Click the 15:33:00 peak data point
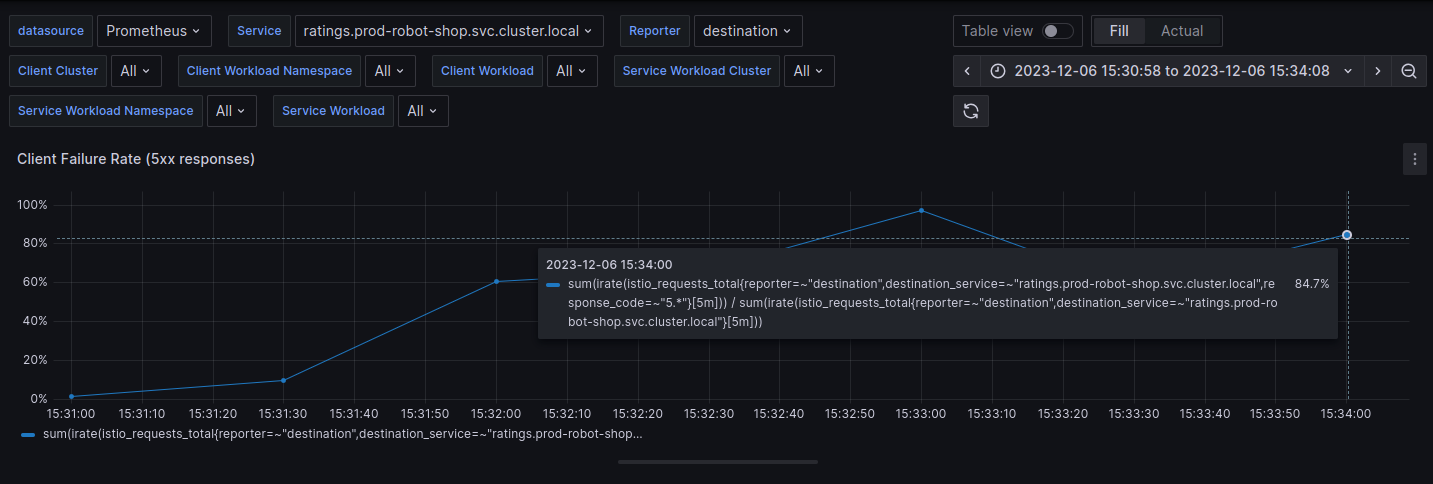This screenshot has width=1433, height=484. tap(921, 210)
